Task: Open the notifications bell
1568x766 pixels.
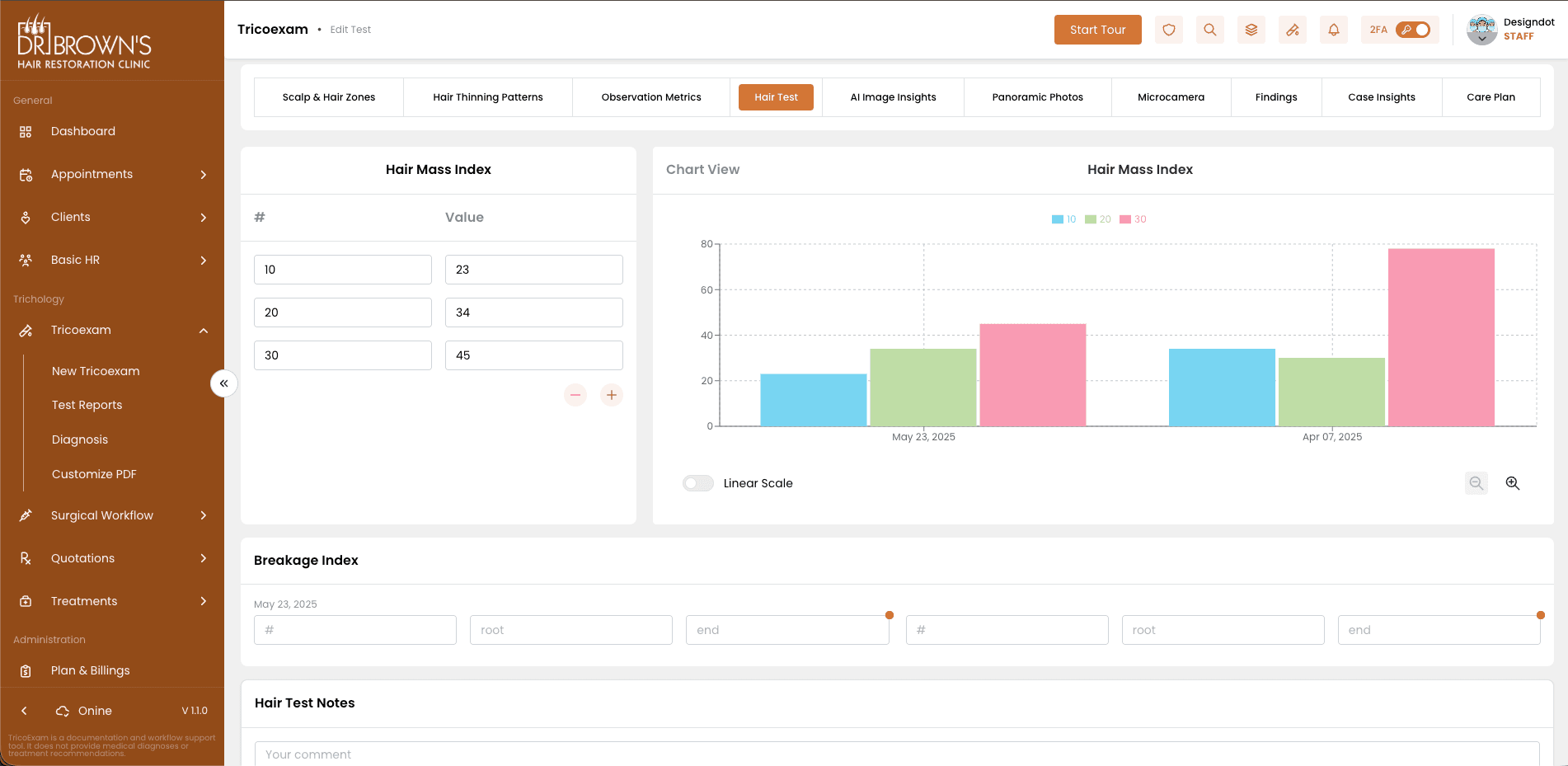Action: 1333,30
